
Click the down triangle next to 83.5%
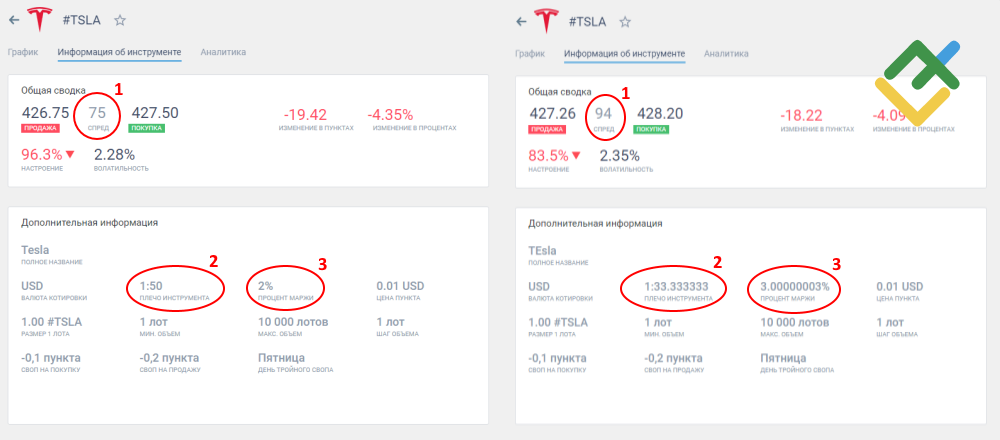(577, 155)
